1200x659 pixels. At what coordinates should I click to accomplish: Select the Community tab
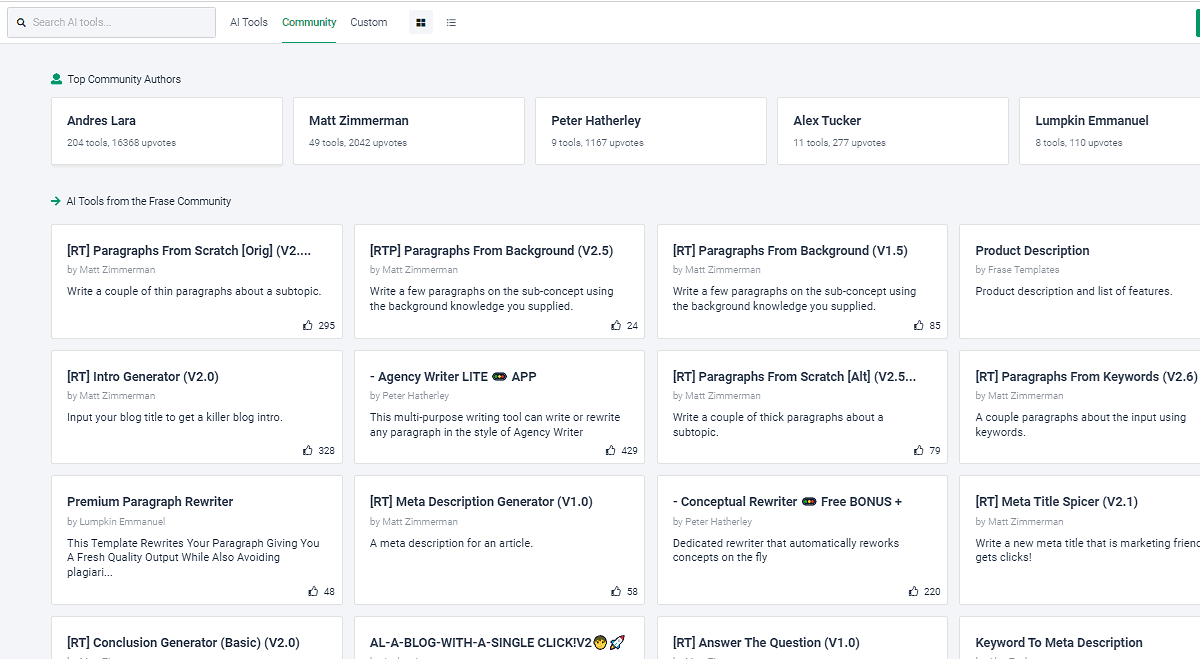309,22
